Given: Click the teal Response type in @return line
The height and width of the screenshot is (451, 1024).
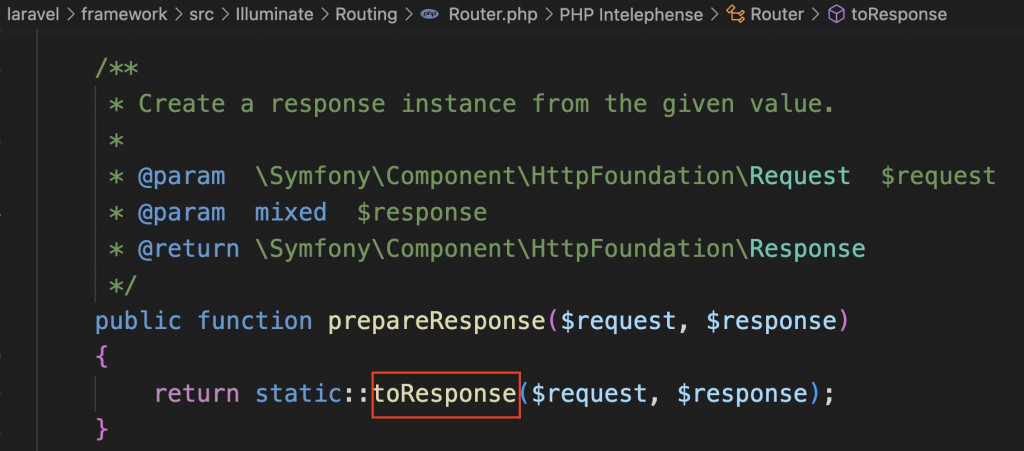Looking at the screenshot, I should [x=807, y=249].
